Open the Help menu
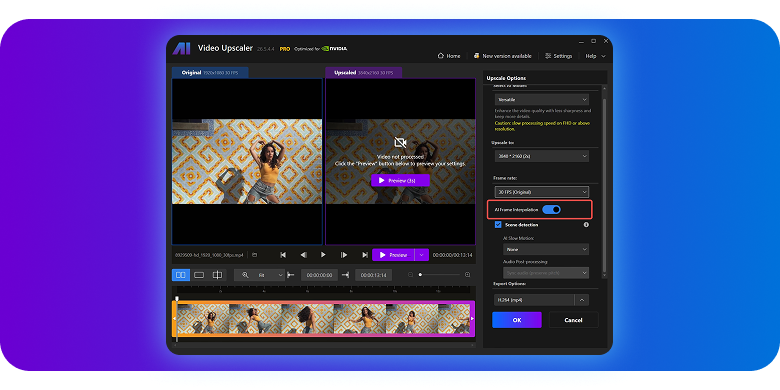780x390 pixels. click(595, 56)
